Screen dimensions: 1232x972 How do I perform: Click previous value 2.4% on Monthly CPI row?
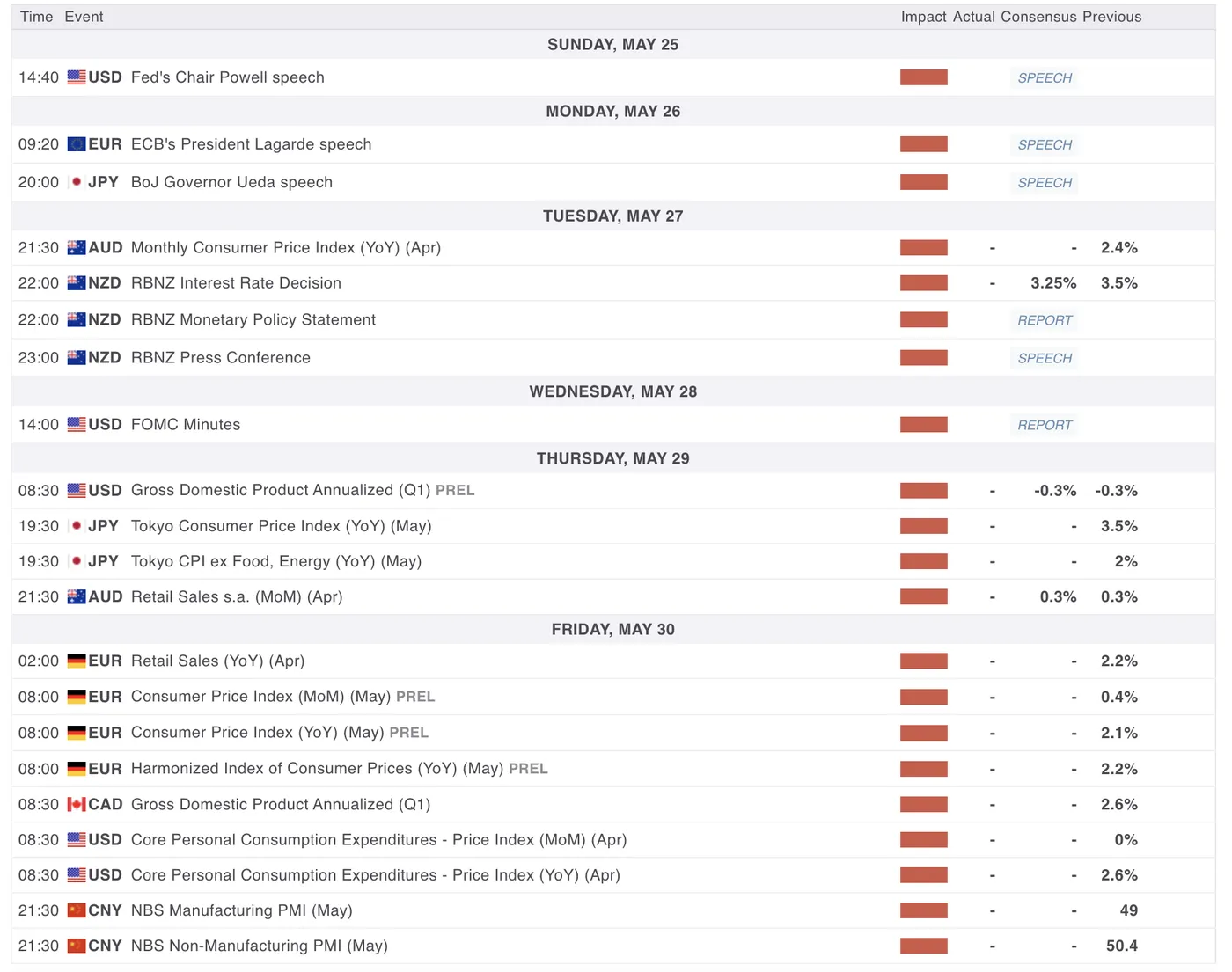tap(1119, 248)
